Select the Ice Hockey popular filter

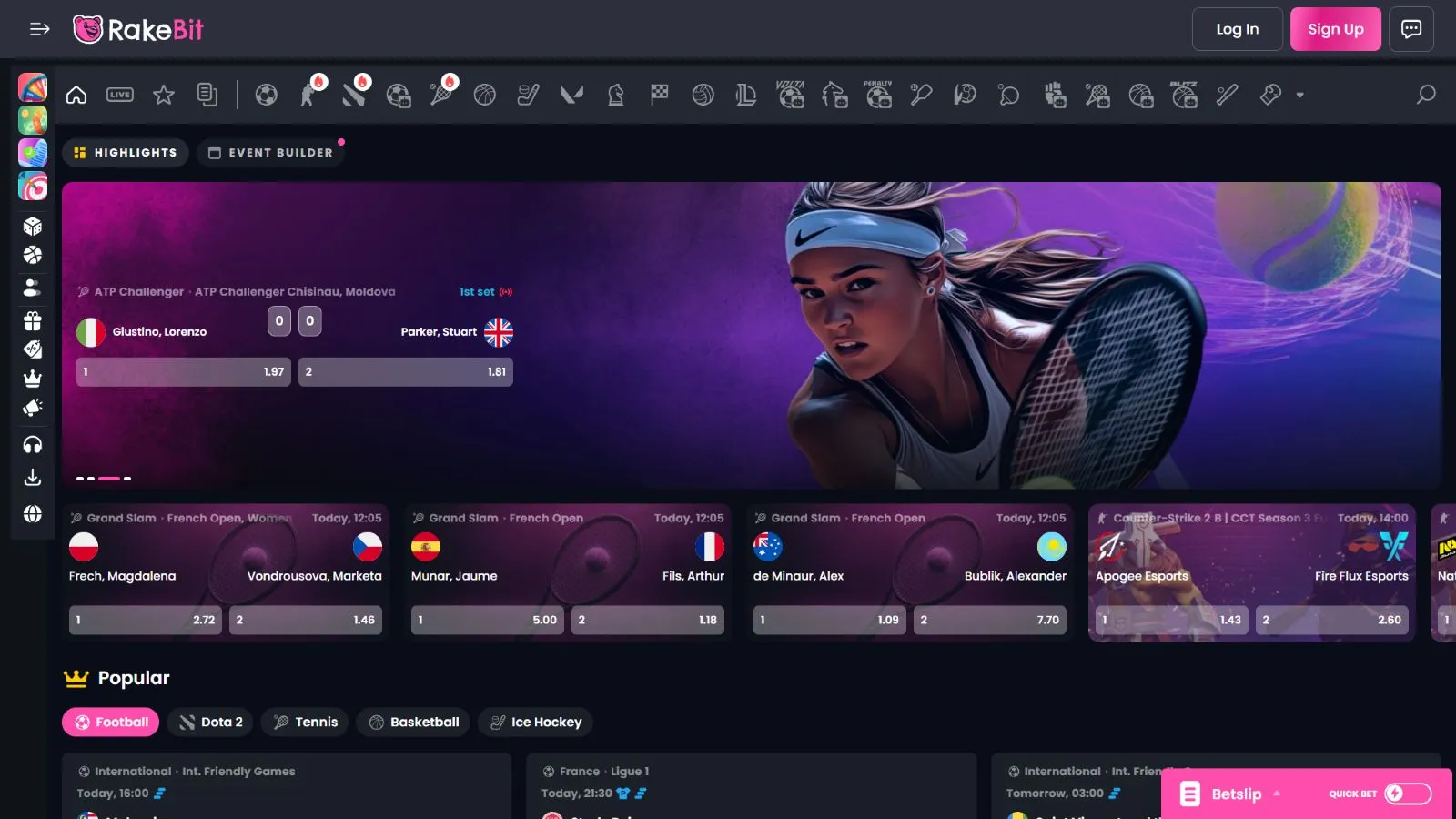pyautogui.click(x=536, y=722)
